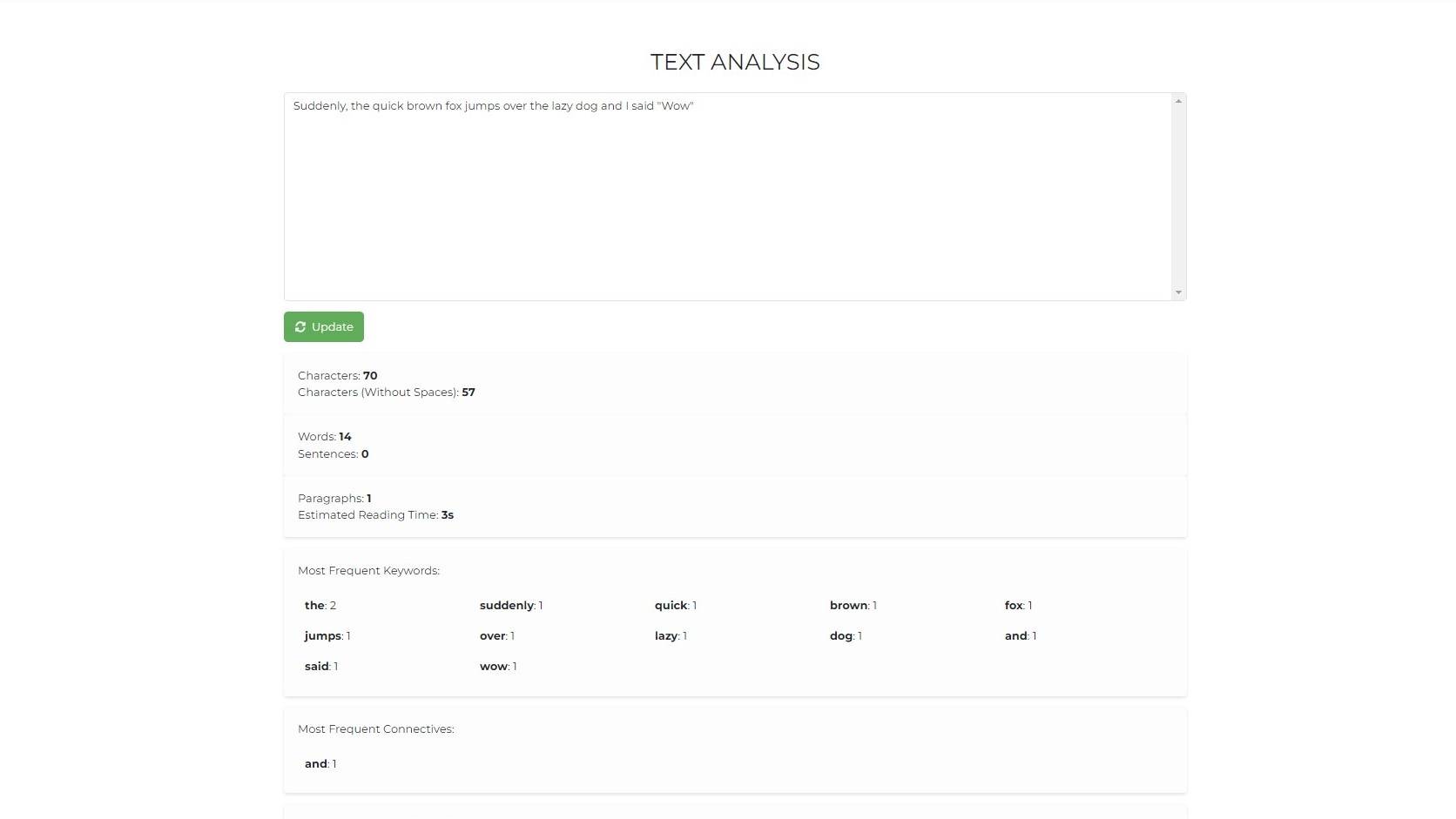Click the Estimated Reading Time value
Image resolution: width=1456 pixels, height=819 pixels.
click(448, 515)
